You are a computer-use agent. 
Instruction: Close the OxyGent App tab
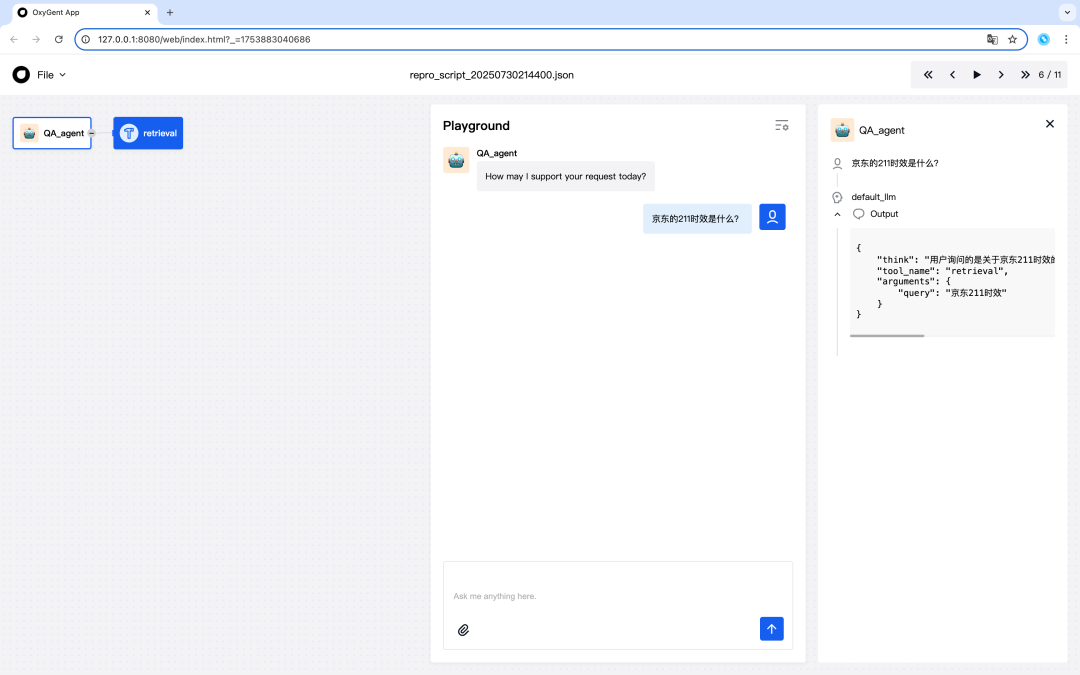[x=147, y=12]
